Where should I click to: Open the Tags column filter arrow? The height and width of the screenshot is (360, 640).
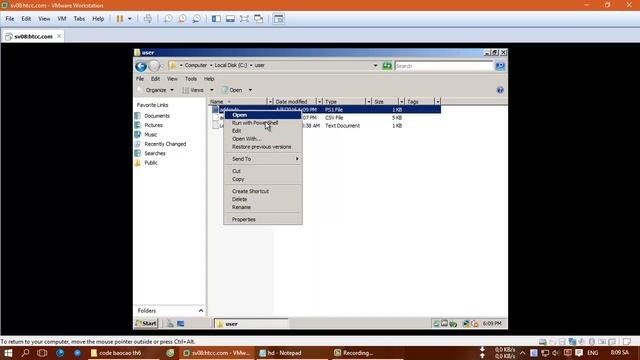438,101
